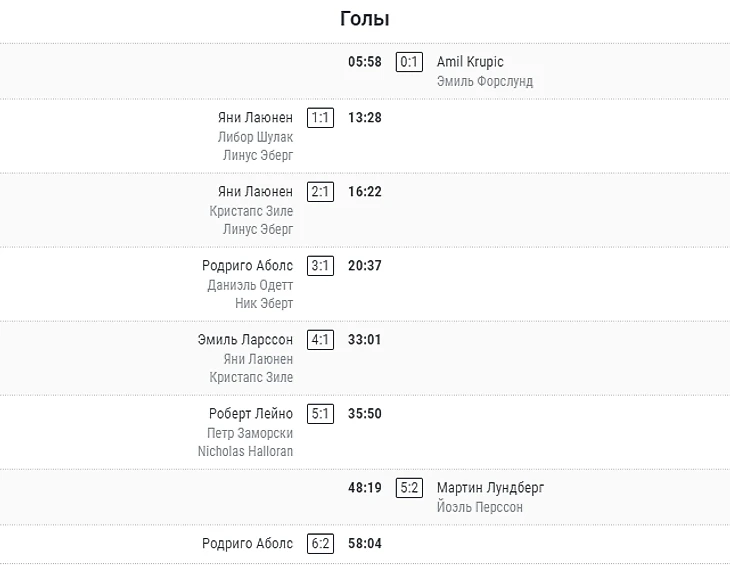Open Кристапс Зиле under 2:1 goal
The height and width of the screenshot is (565, 730).
point(251,211)
